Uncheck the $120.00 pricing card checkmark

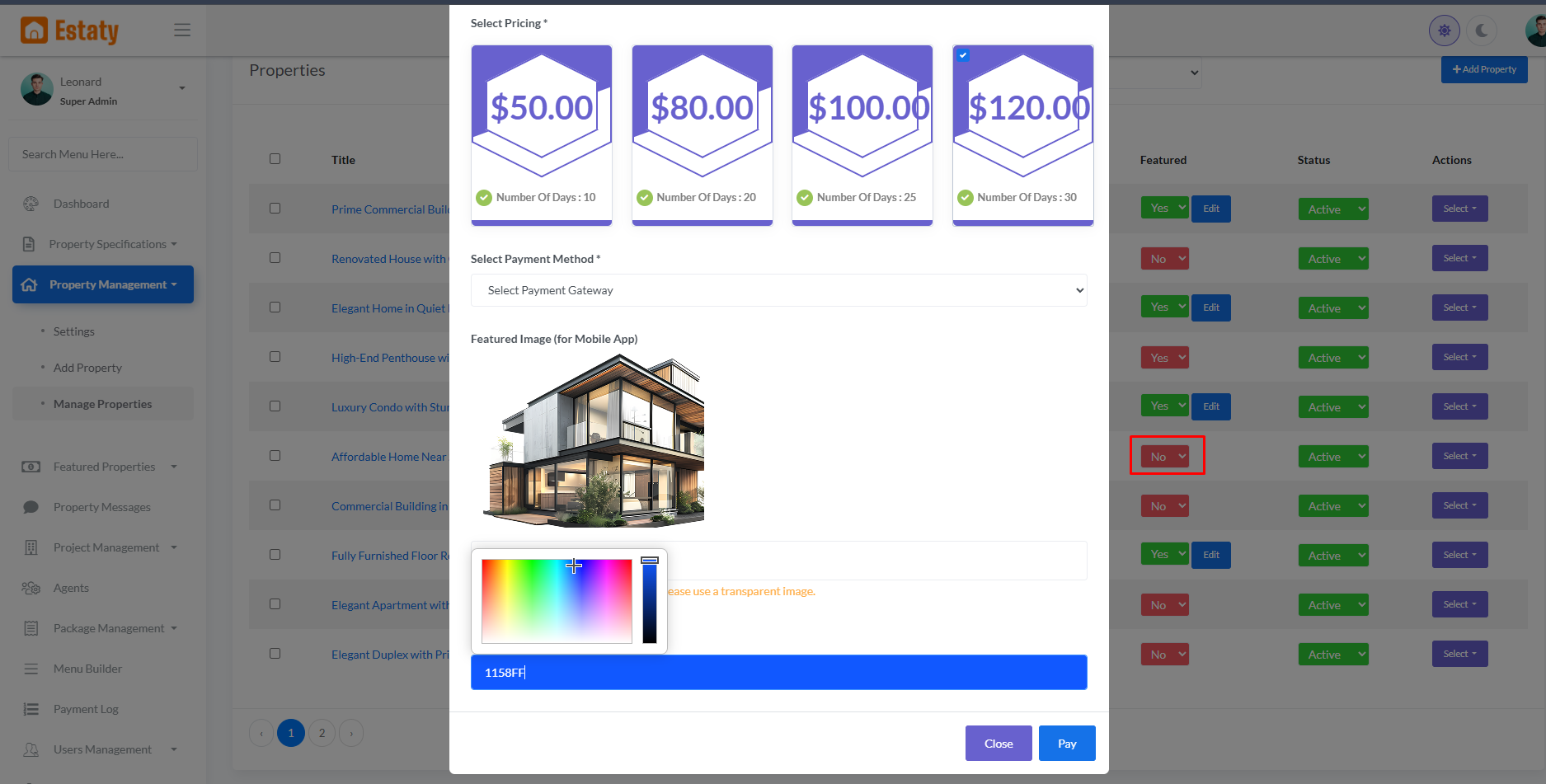click(x=963, y=56)
